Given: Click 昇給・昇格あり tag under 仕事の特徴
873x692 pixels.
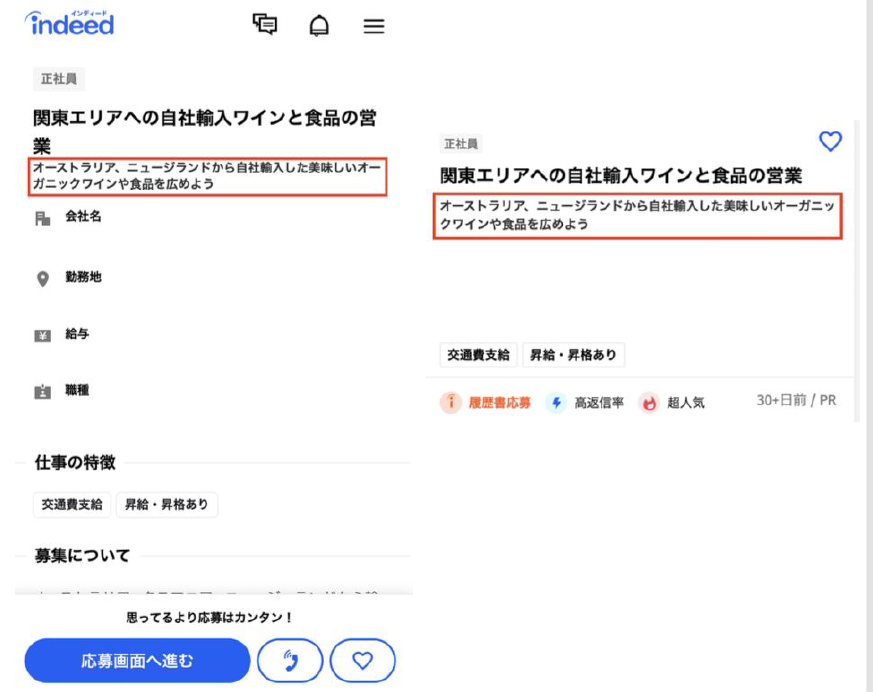Looking at the screenshot, I should point(166,504).
